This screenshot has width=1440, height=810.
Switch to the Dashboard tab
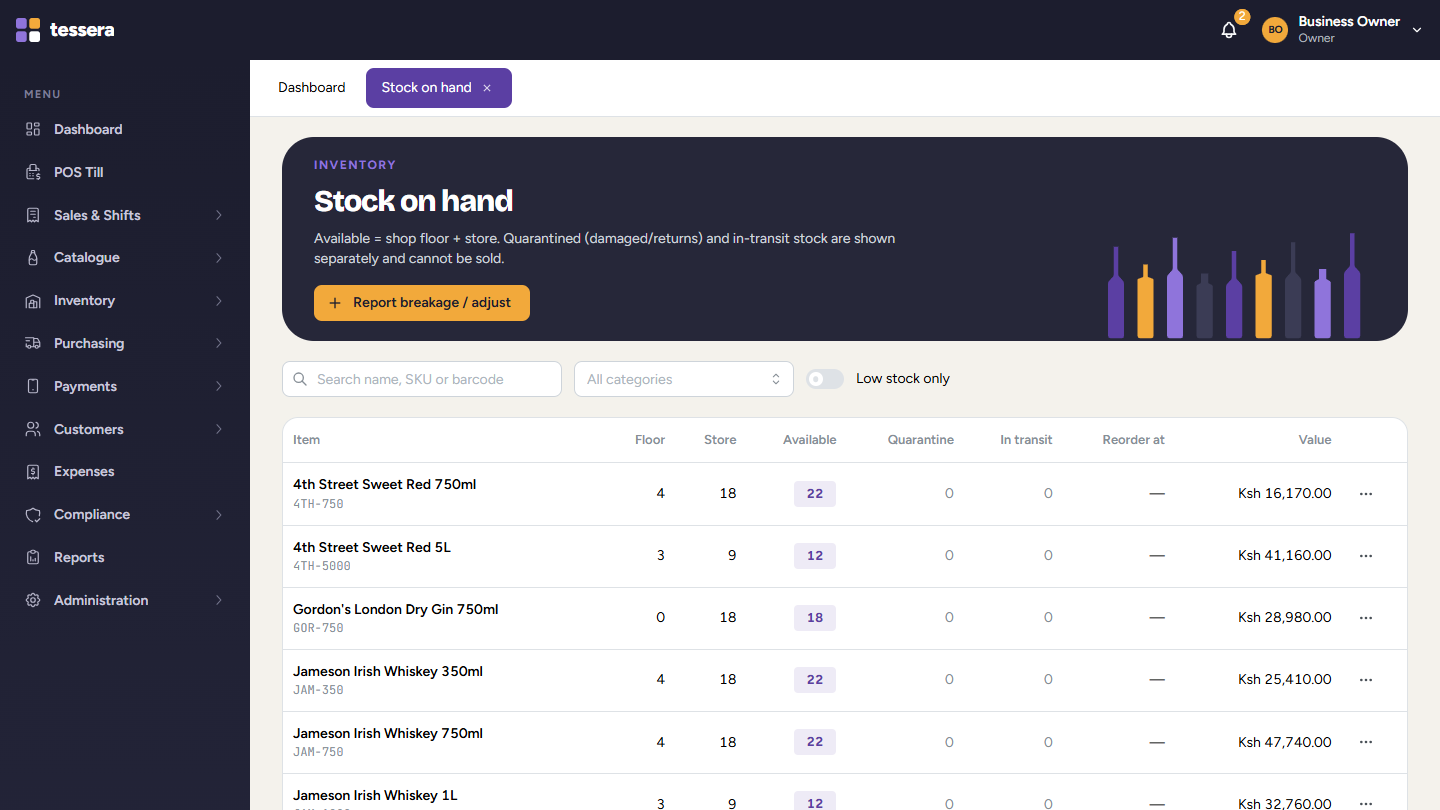[x=312, y=88]
